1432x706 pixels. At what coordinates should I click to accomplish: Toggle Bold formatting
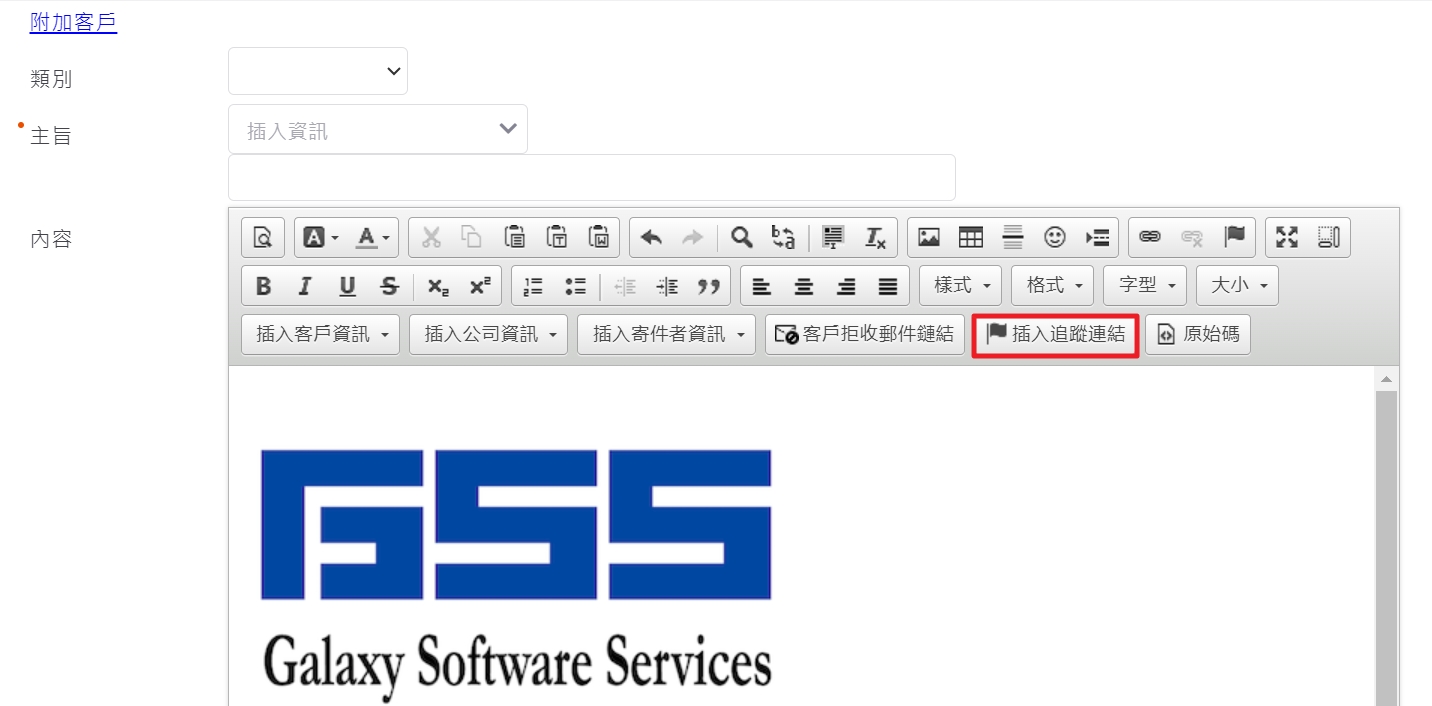coord(263,286)
